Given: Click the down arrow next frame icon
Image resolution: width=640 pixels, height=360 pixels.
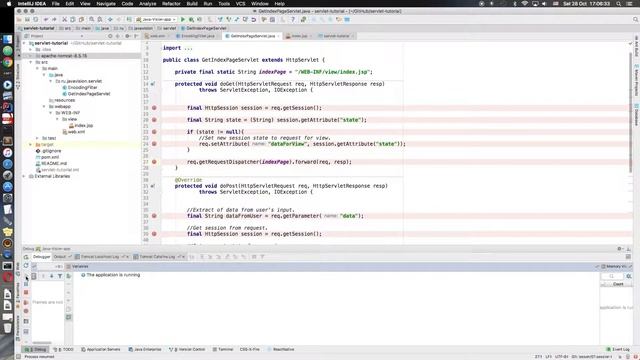Looking at the screenshot, I should pyautogui.click(x=51, y=276).
